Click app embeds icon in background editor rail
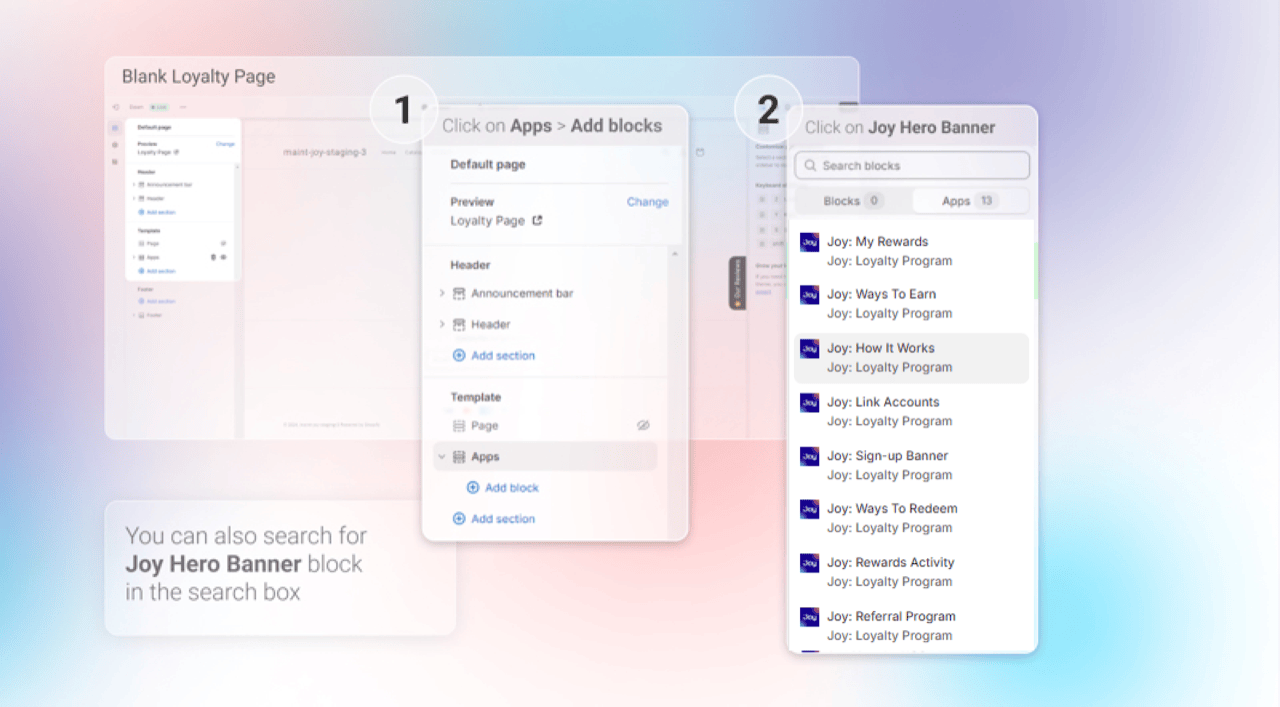Screen dimensions: 1280x707 (x=115, y=162)
